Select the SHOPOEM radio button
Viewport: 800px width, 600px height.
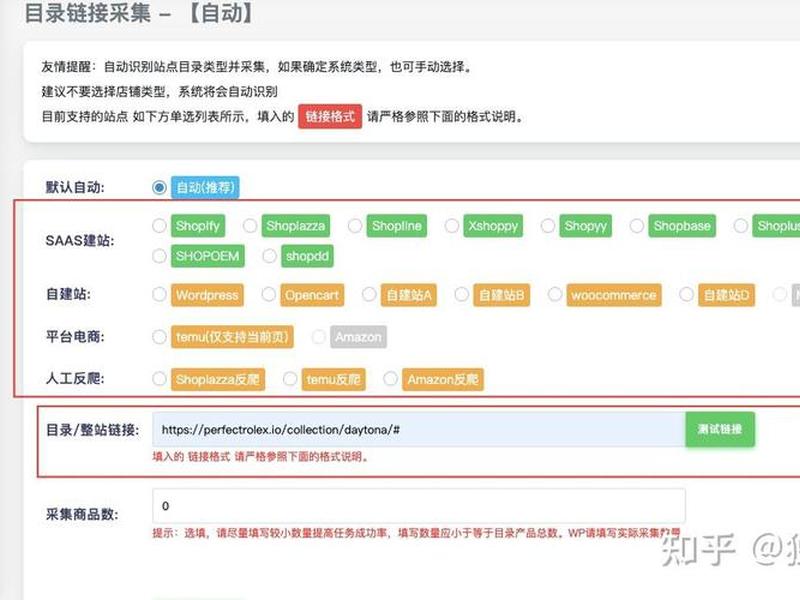point(159,256)
